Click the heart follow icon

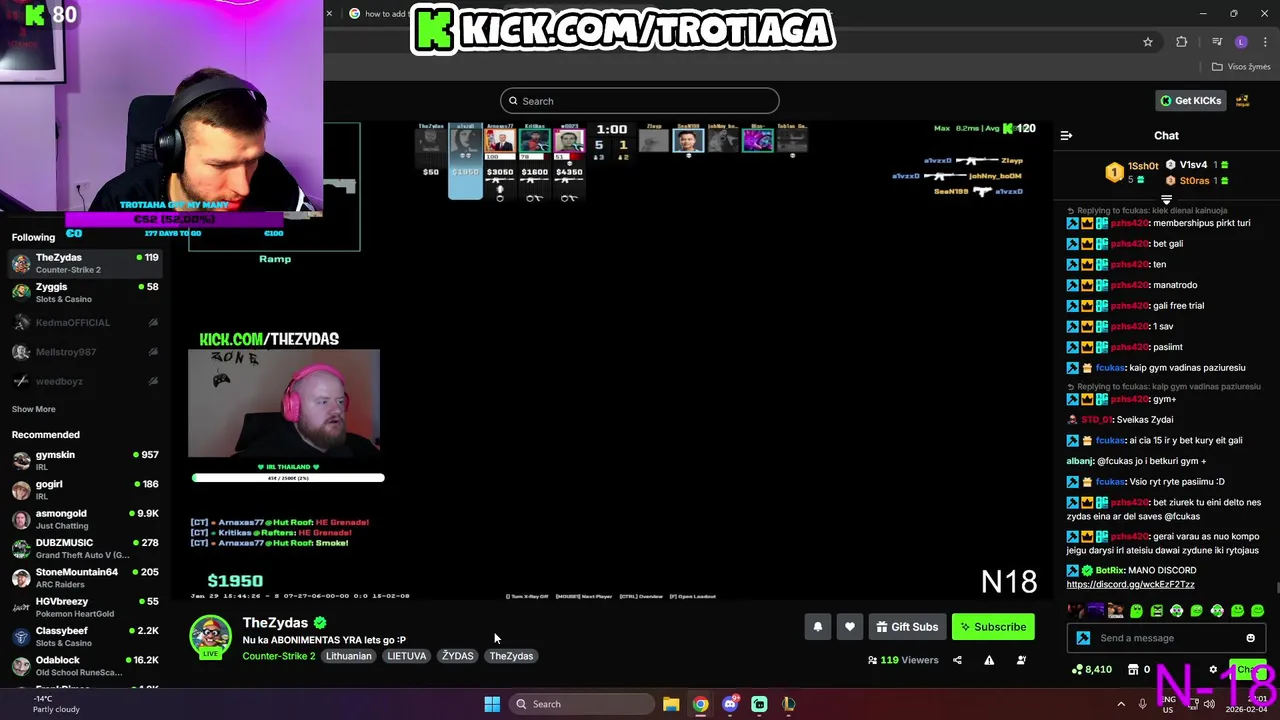849,627
